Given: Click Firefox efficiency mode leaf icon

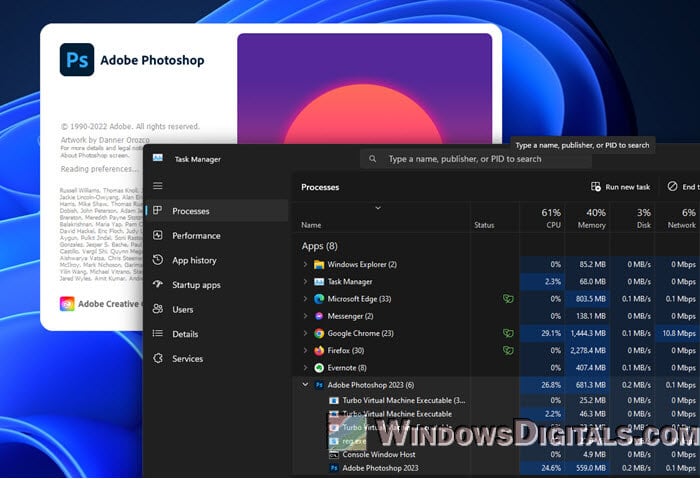Looking at the screenshot, I should tap(508, 350).
